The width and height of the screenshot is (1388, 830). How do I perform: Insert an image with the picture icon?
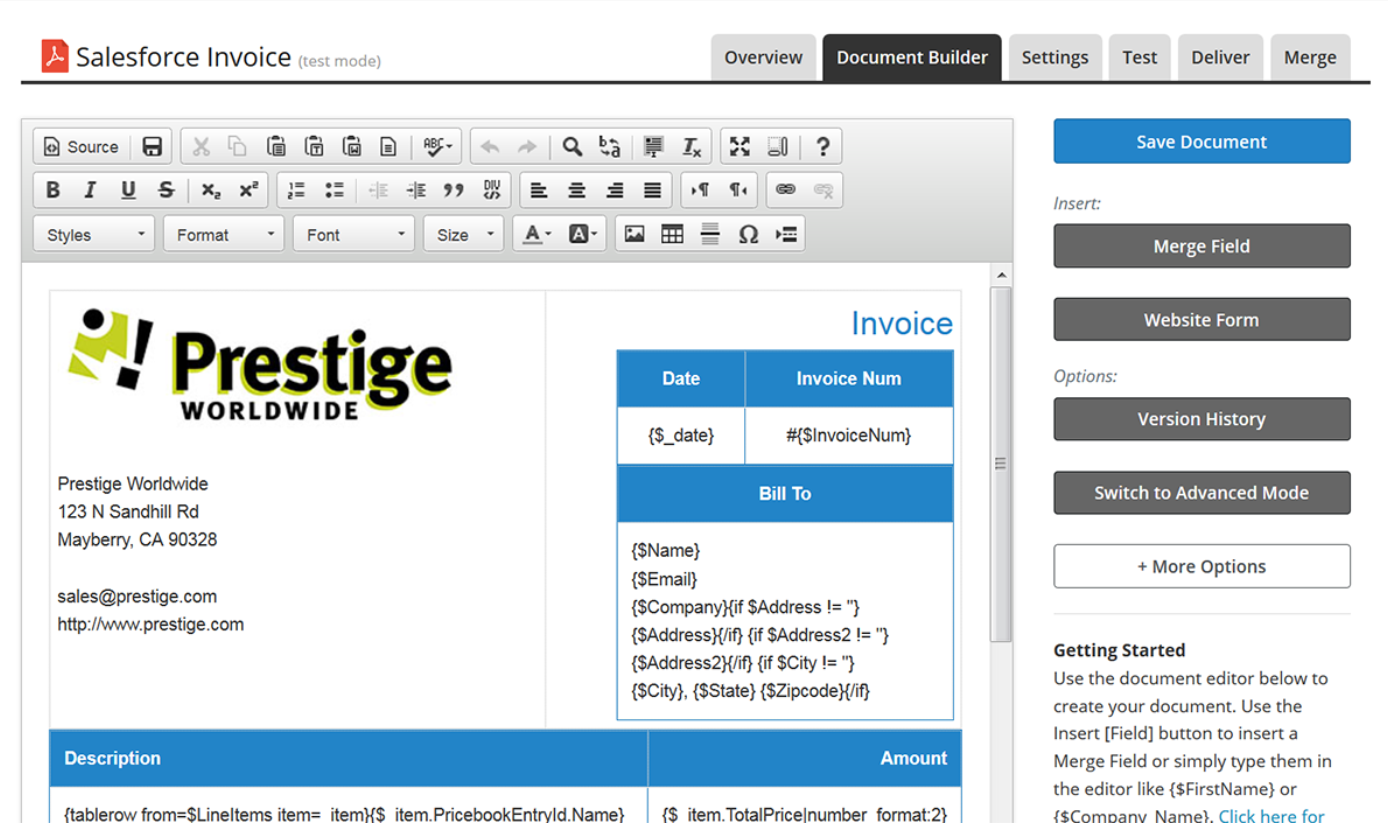coord(634,234)
